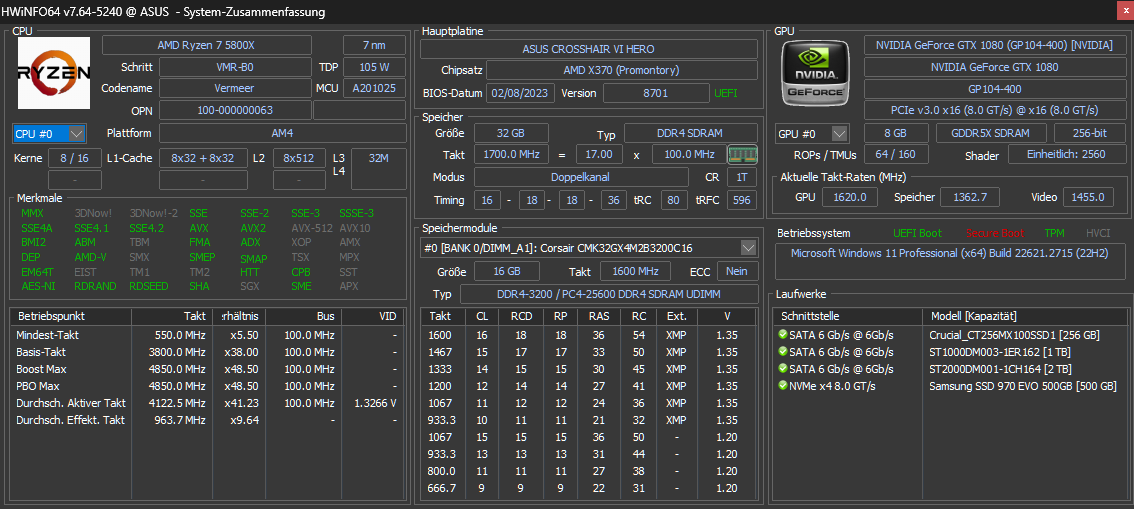Select the 1467 row in the timings table

(588, 352)
